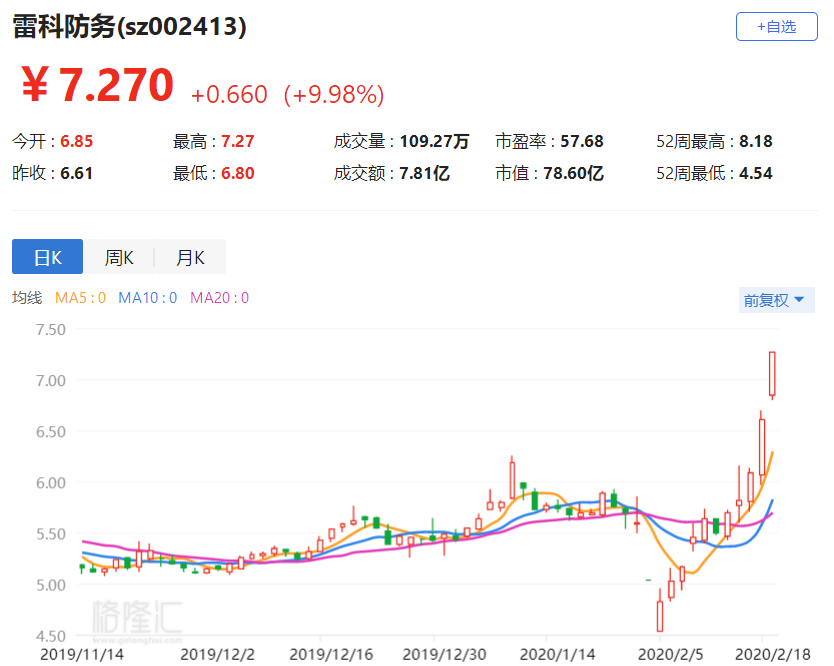Select the 最高 value 7.27
The width and height of the screenshot is (834, 666).
click(238, 141)
